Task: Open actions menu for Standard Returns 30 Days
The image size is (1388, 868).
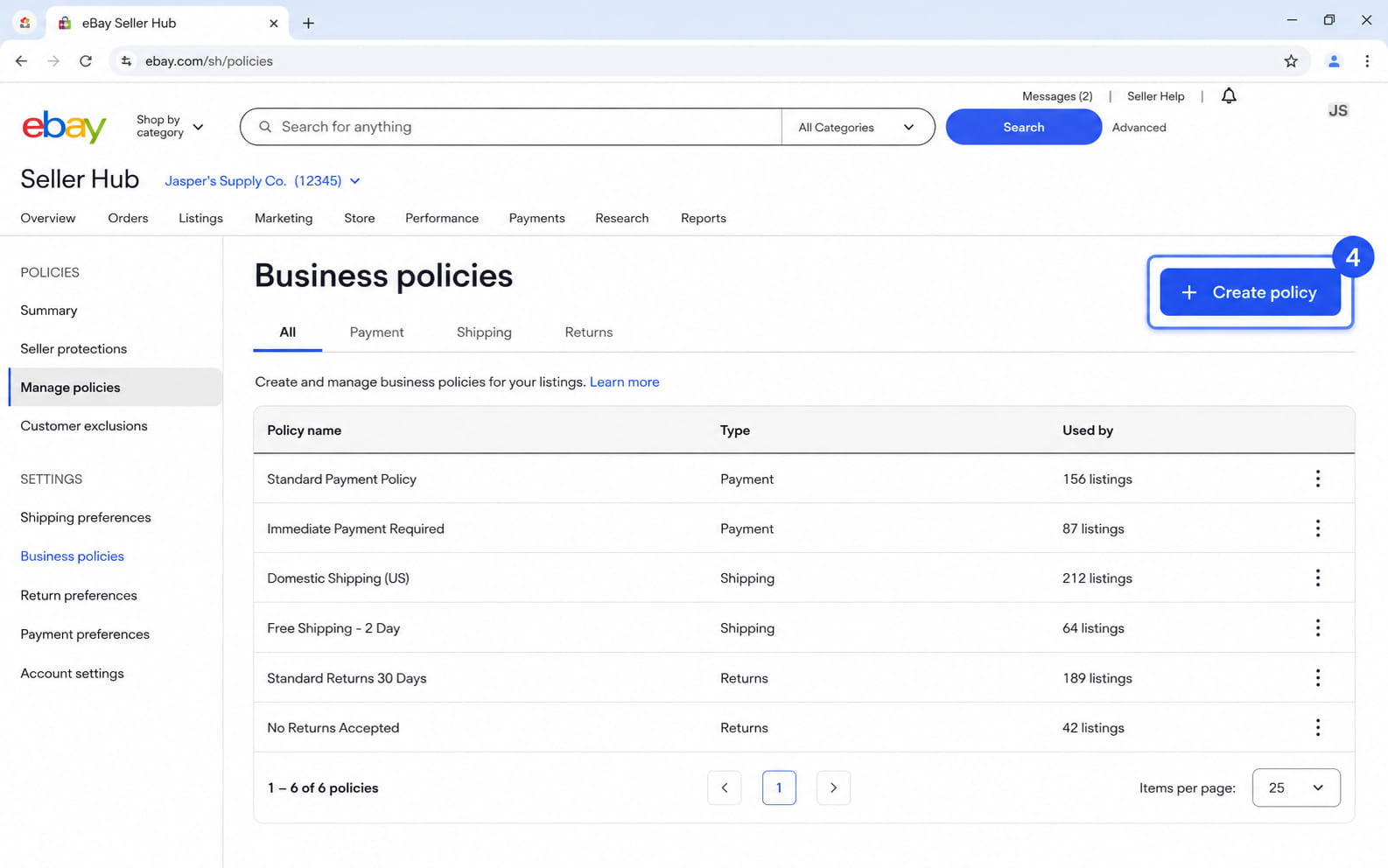Action: [1317, 678]
